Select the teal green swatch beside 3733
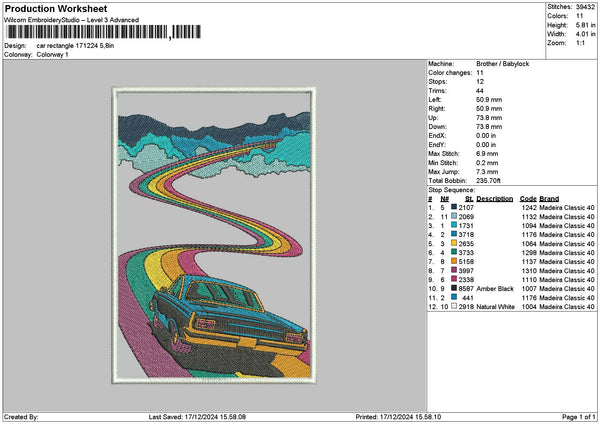This screenshot has width=600, height=424. tap(454, 252)
